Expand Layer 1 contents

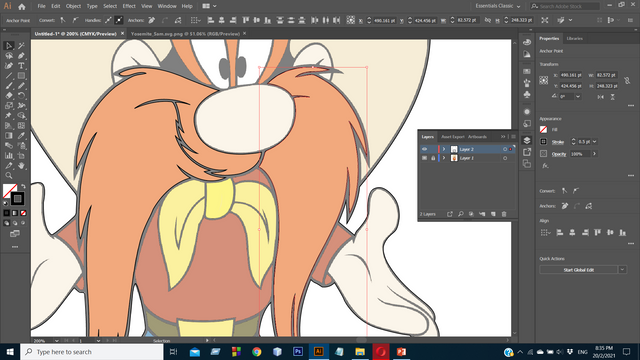444,158
